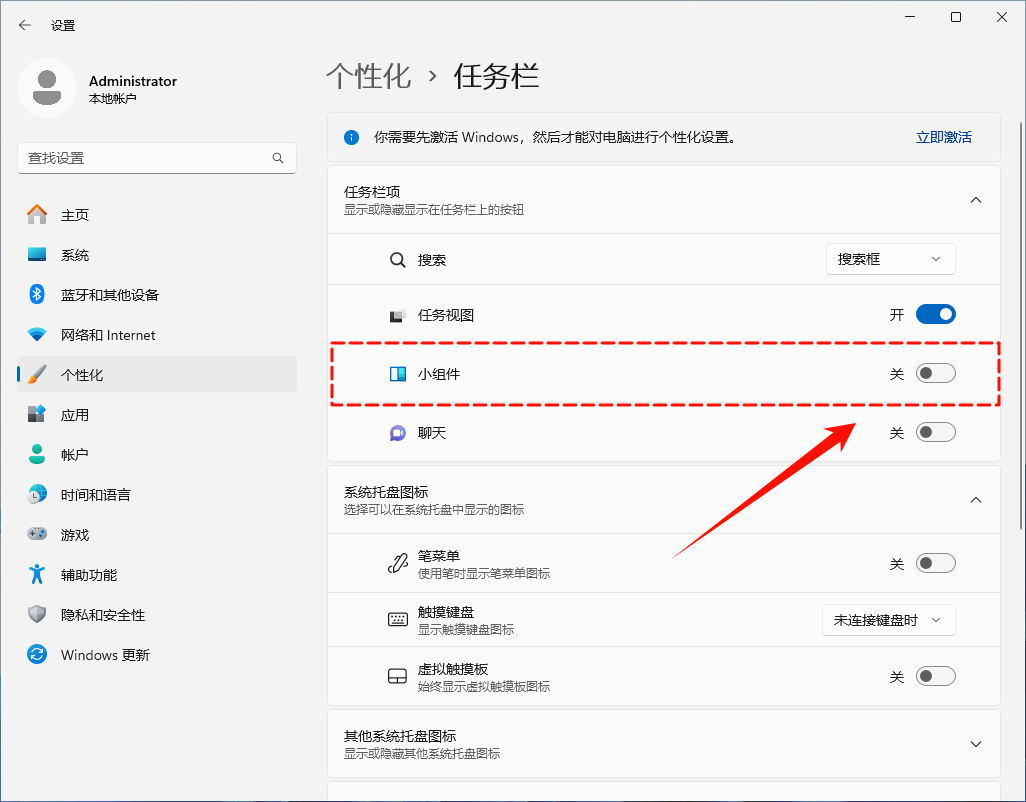This screenshot has height=802, width=1026.
Task: Turn off the 任务视图 switch
Action: 936,313
